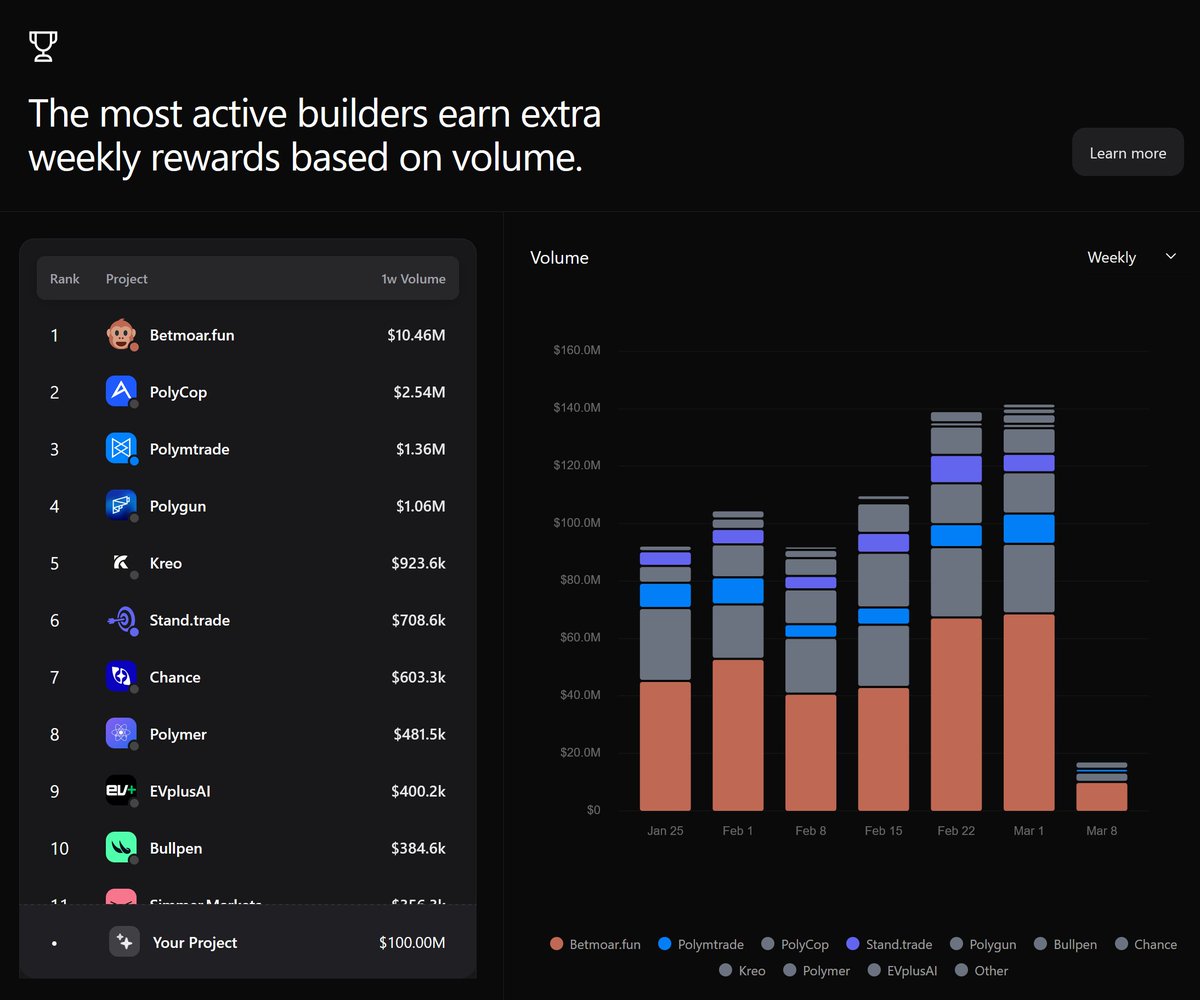Click the Your Project sparkle icon

(x=124, y=941)
